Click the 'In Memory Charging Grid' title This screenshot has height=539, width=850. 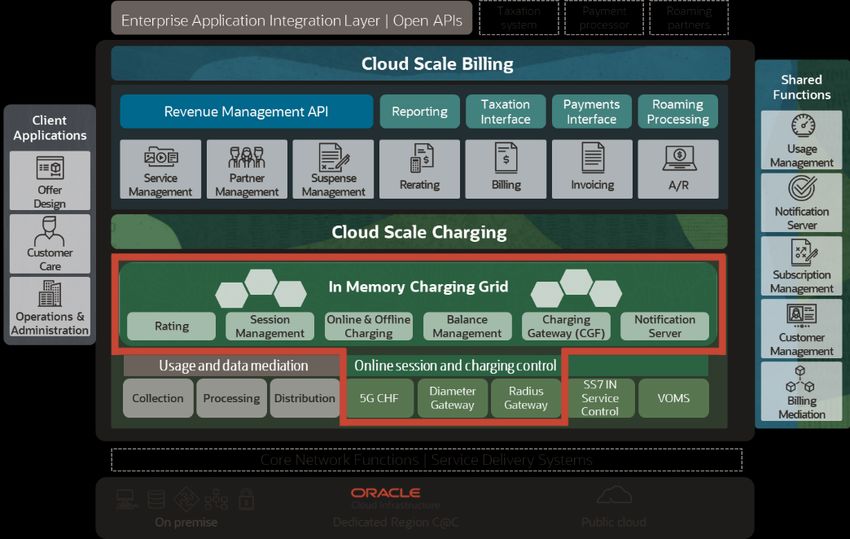coord(418,286)
